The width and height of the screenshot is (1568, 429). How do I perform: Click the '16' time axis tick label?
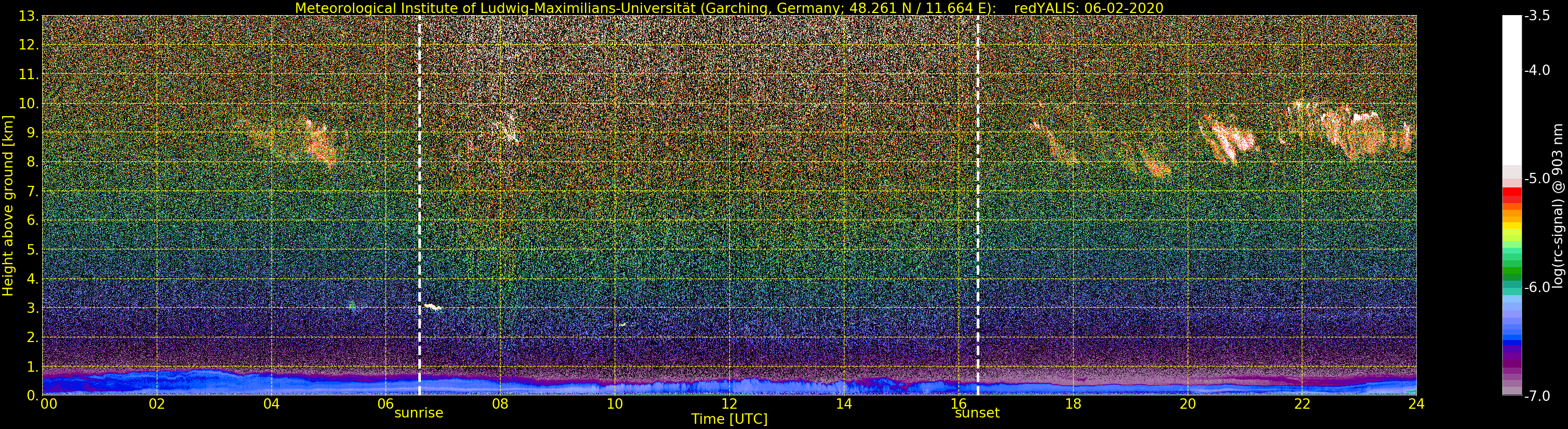pyautogui.click(x=958, y=404)
